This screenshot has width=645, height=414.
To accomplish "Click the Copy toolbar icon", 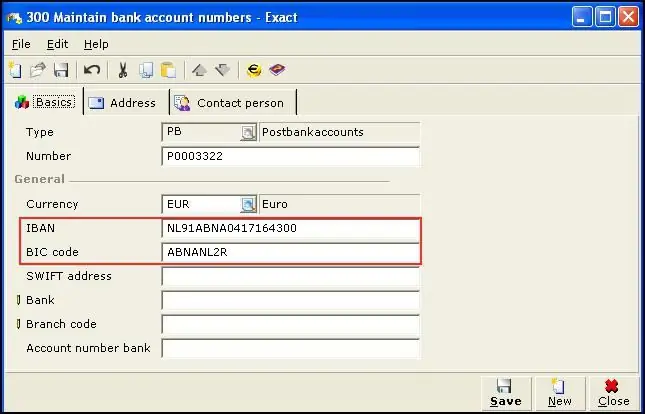I will pyautogui.click(x=146, y=70).
